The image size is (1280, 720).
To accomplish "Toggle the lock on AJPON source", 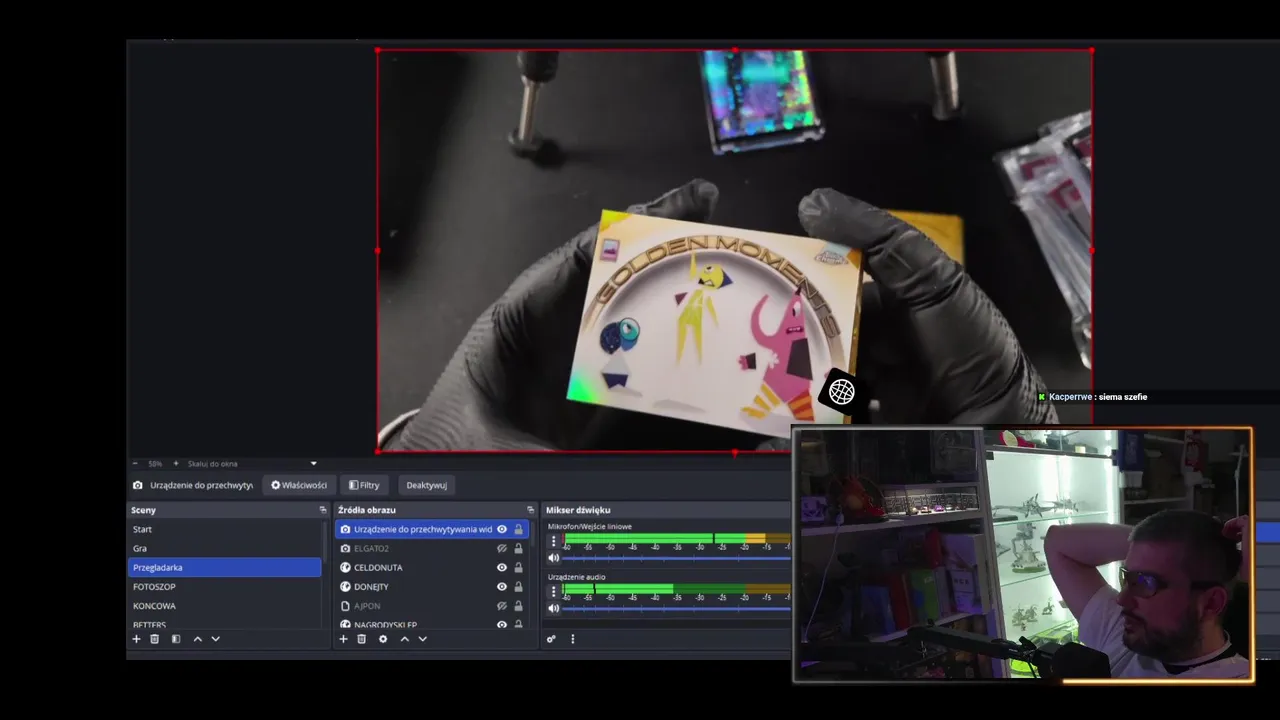I will [518, 606].
